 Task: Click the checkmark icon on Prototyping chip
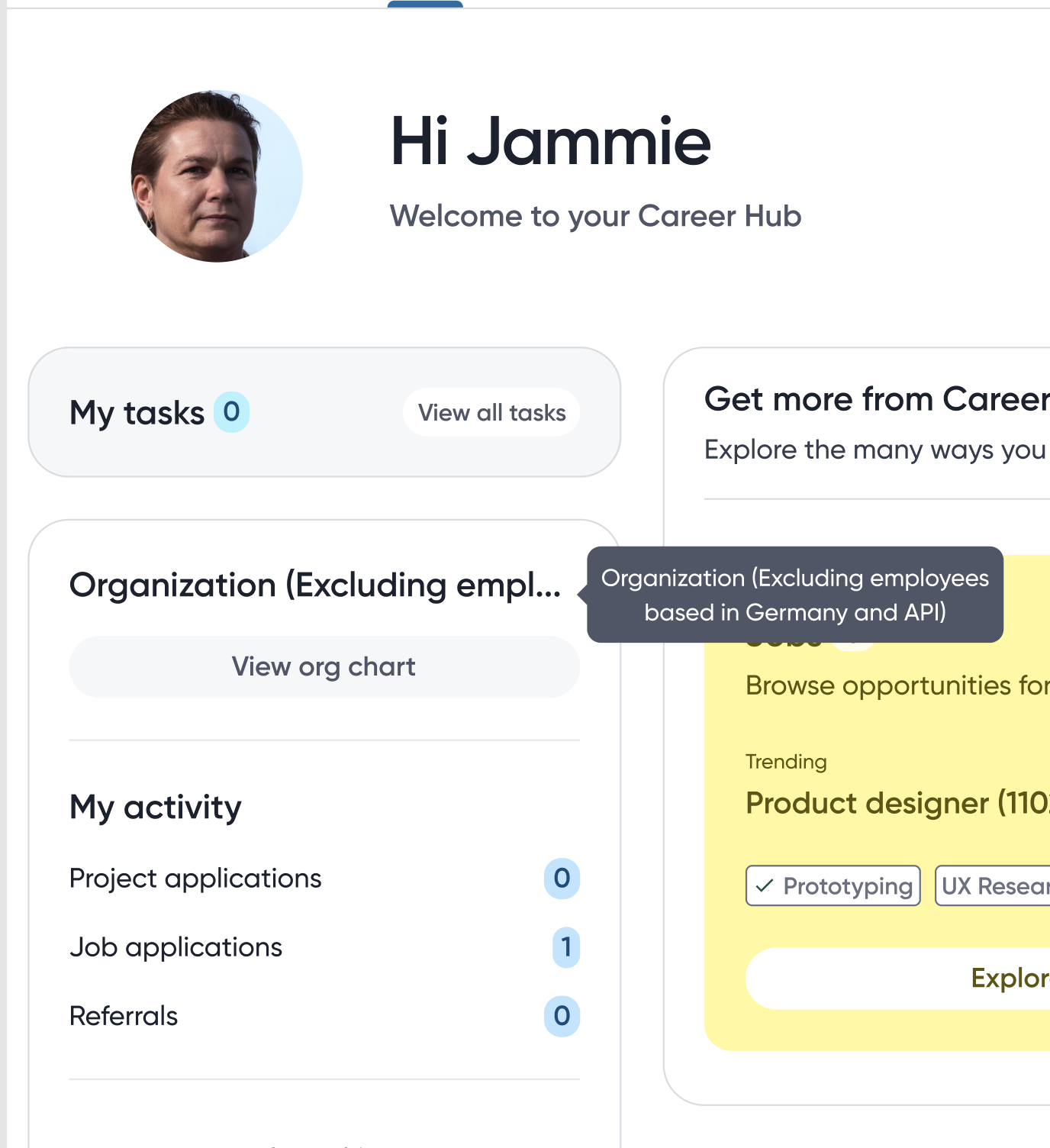(x=765, y=886)
